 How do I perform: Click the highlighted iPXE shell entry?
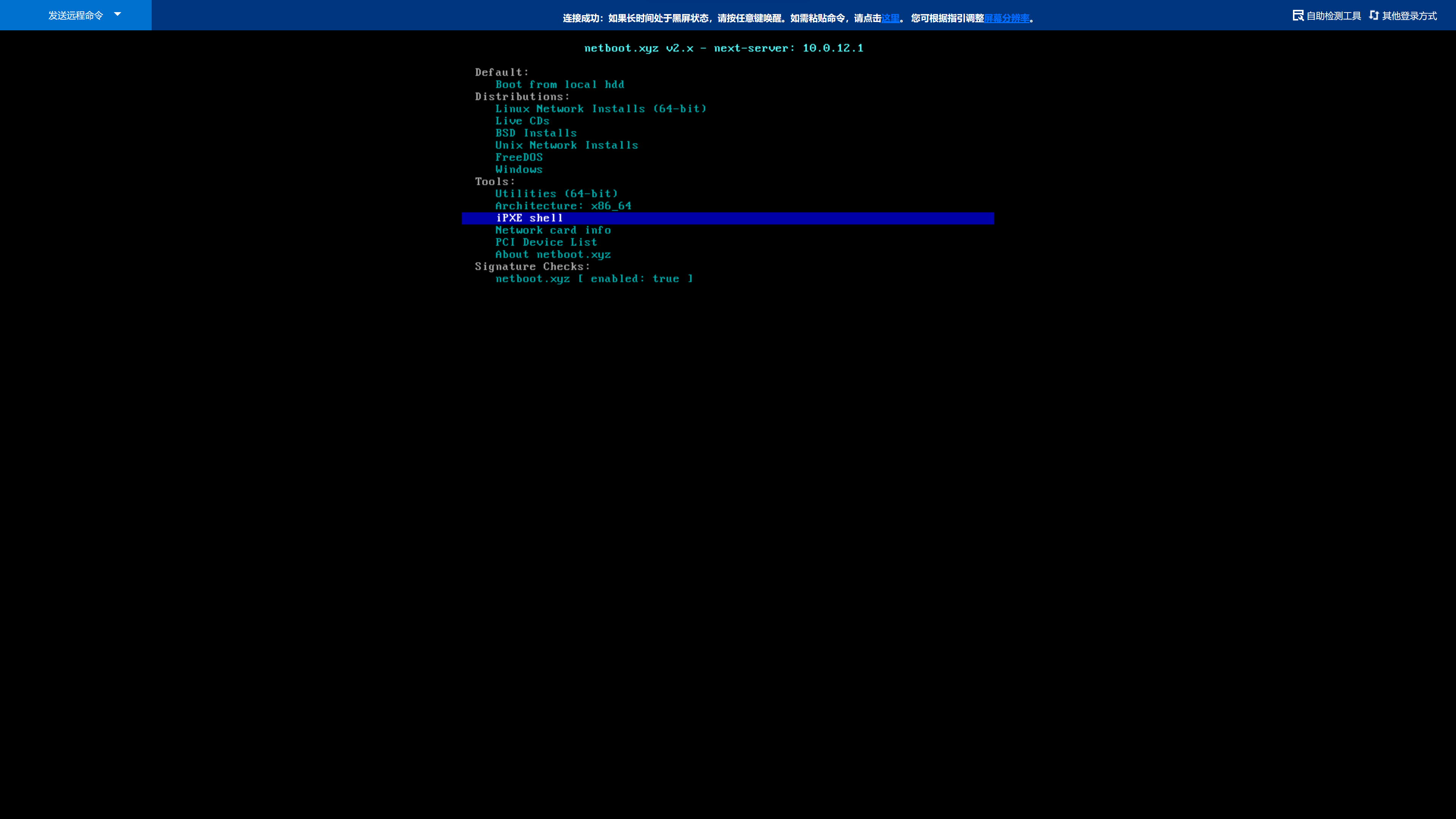click(530, 218)
